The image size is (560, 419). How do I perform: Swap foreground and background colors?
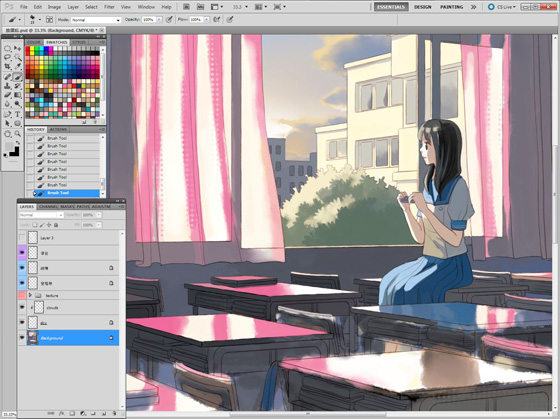click(x=18, y=143)
